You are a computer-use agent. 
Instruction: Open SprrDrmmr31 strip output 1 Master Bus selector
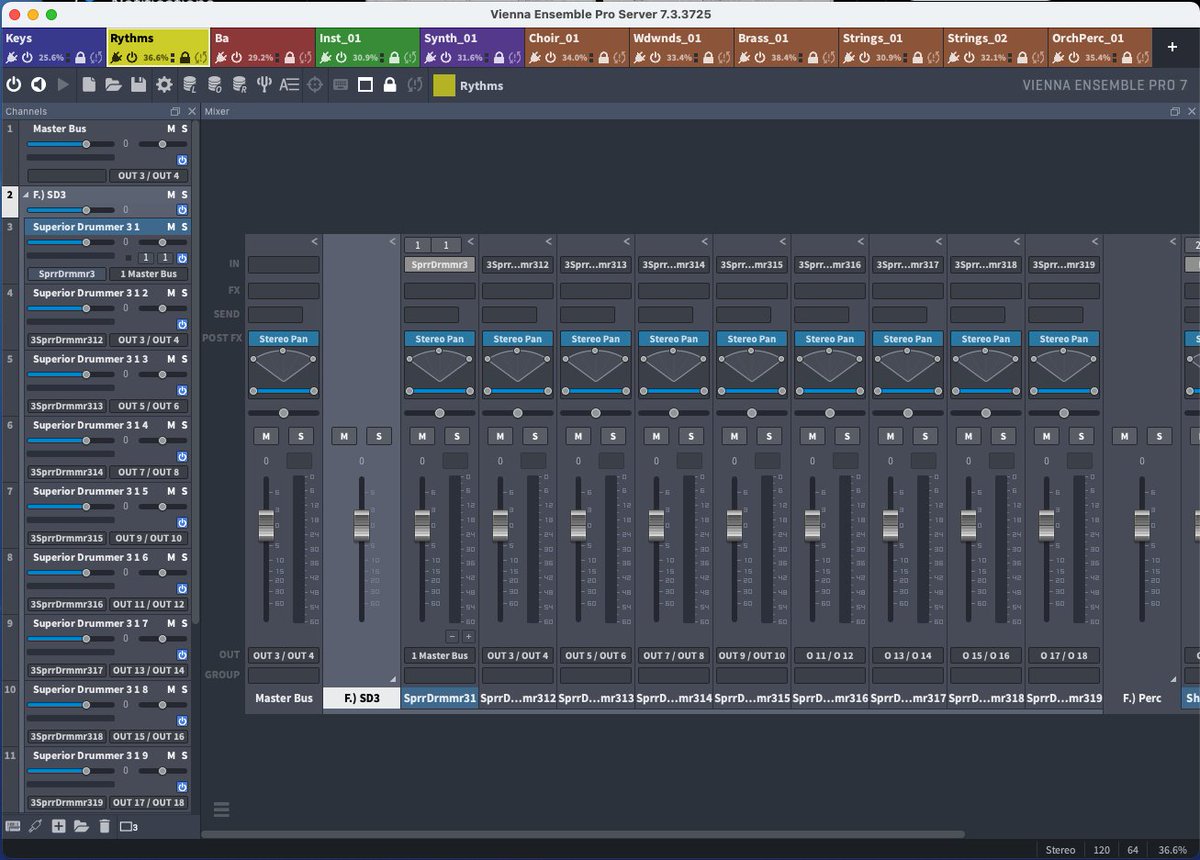[x=440, y=655]
